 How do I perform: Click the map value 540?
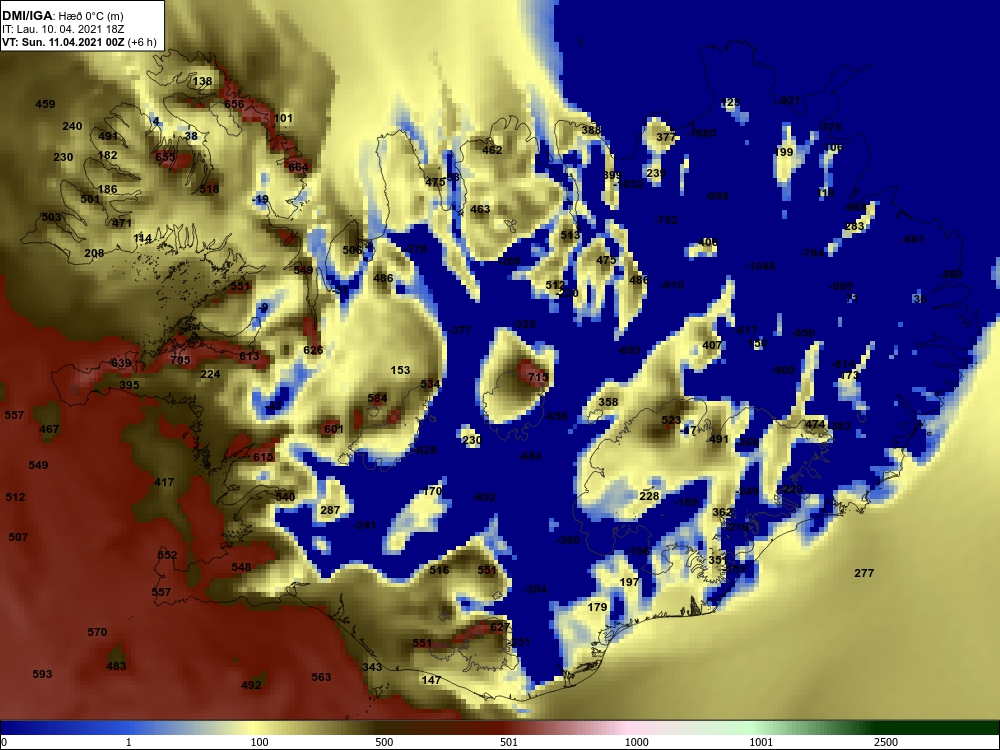tap(285, 497)
